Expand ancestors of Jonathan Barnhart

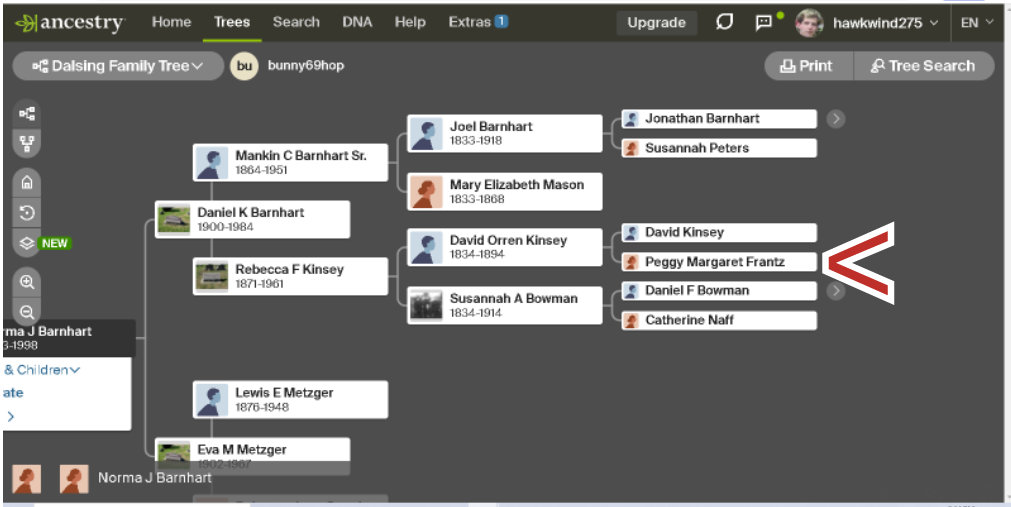836,119
